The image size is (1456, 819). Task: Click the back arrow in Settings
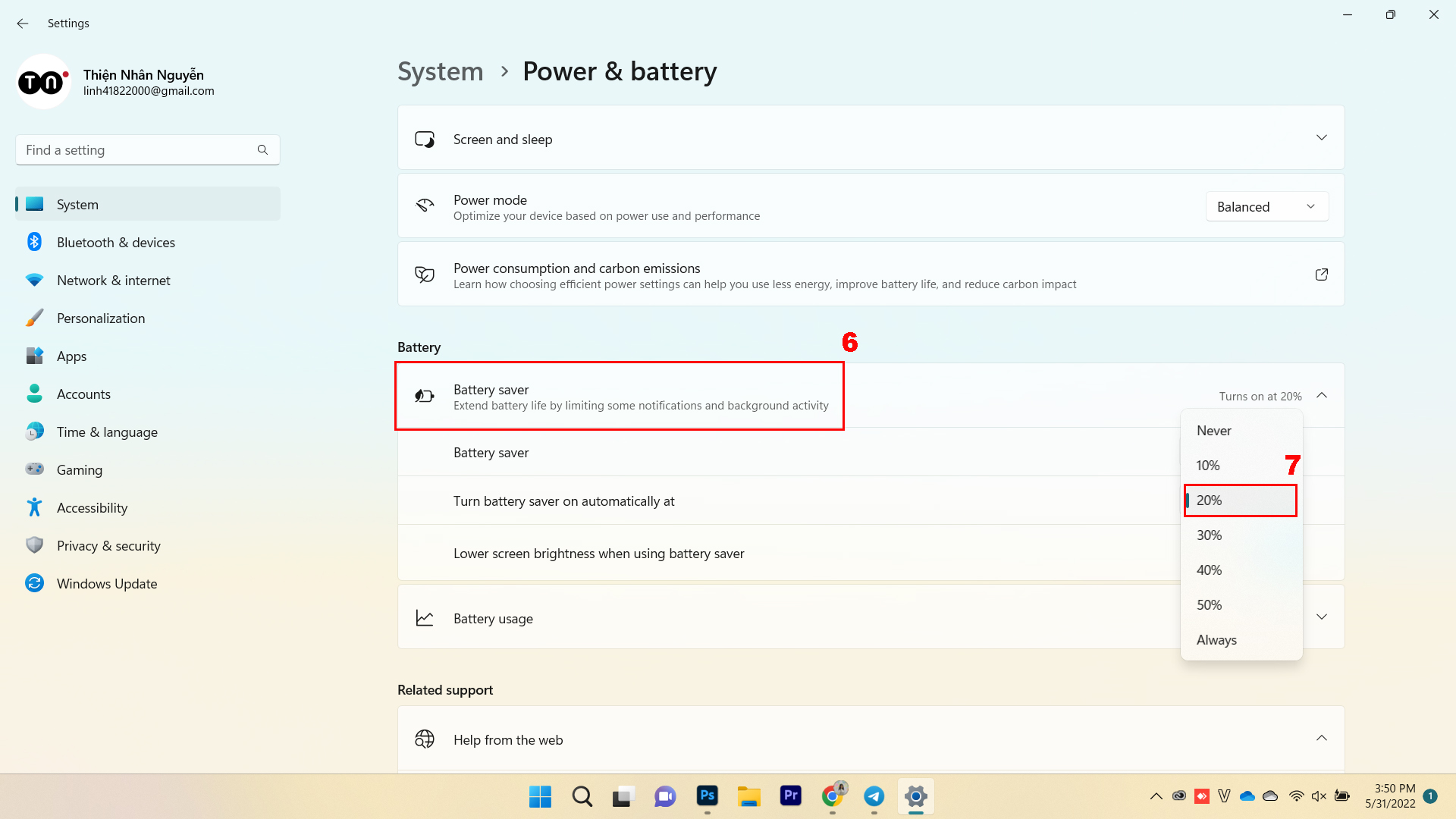point(23,24)
